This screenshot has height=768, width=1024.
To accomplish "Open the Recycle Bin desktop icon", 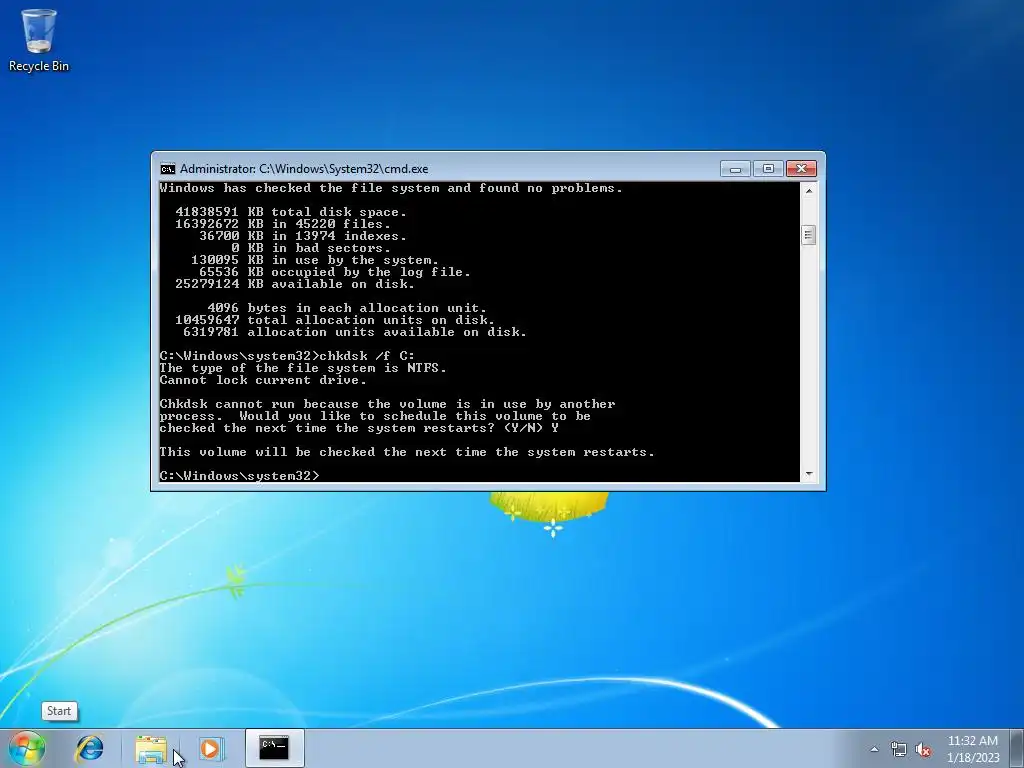I will coord(39,40).
